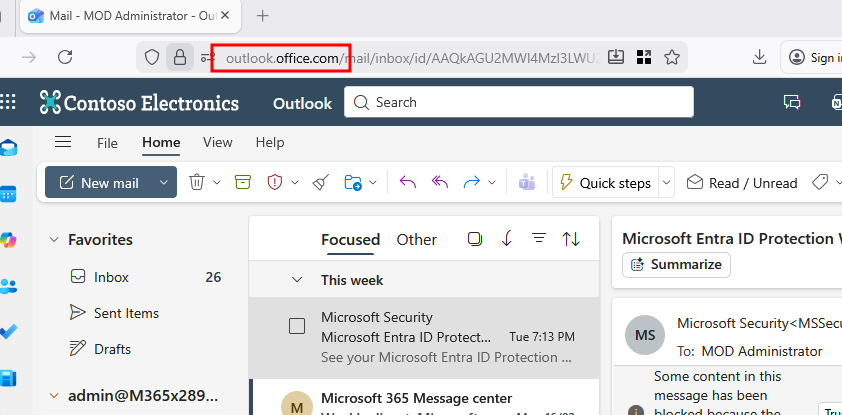Open the View ribbon tab

click(217, 143)
